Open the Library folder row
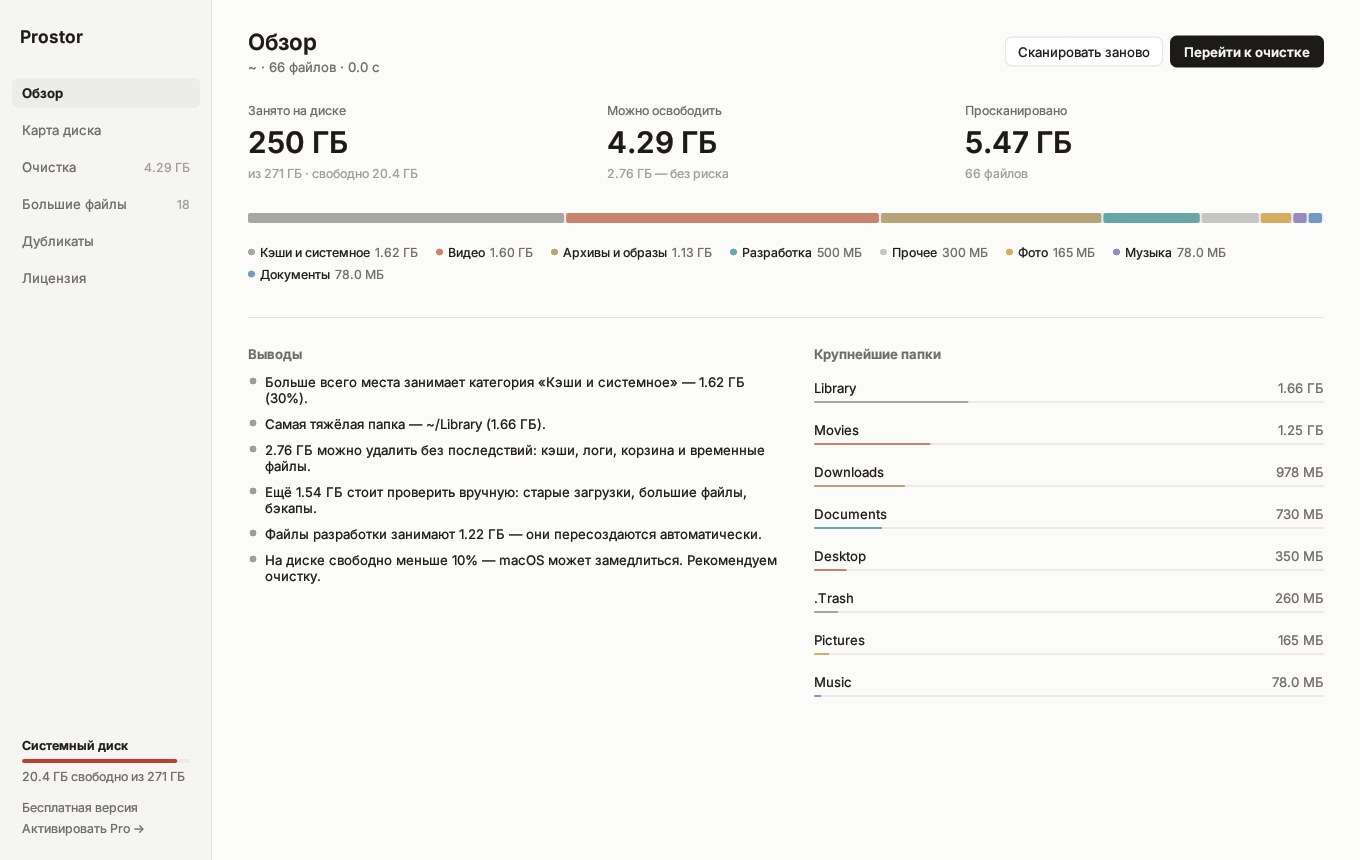 [x=1068, y=389]
